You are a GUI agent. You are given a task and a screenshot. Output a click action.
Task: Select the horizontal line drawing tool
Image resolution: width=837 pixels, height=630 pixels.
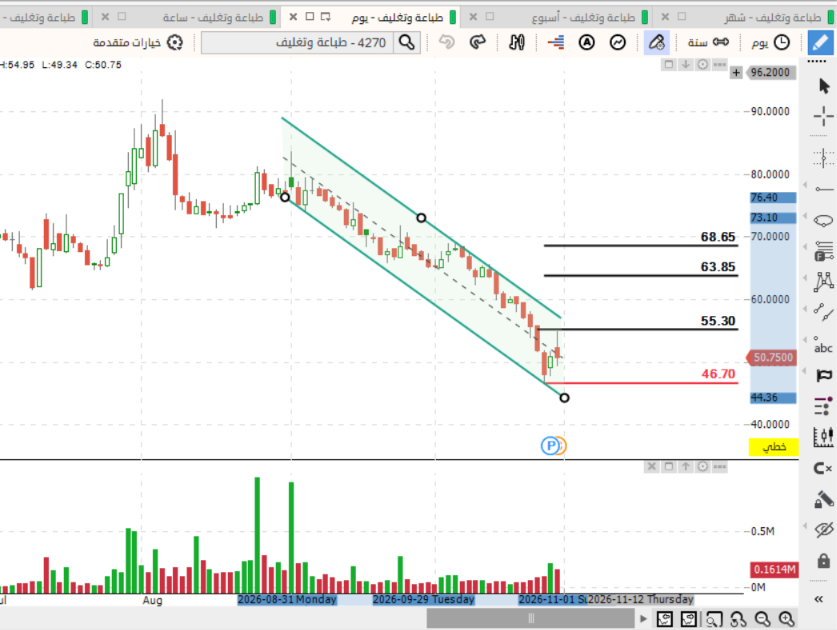[x=824, y=188]
